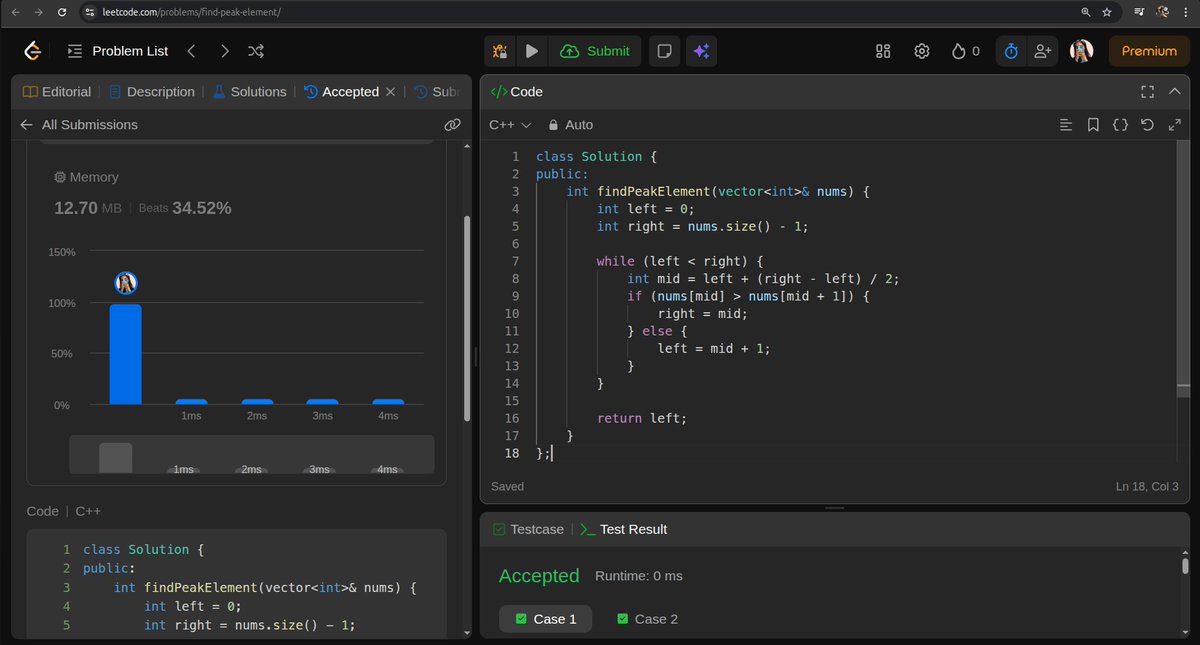This screenshot has height=645, width=1200.
Task: Close the Accepted tab
Action: click(x=391, y=92)
